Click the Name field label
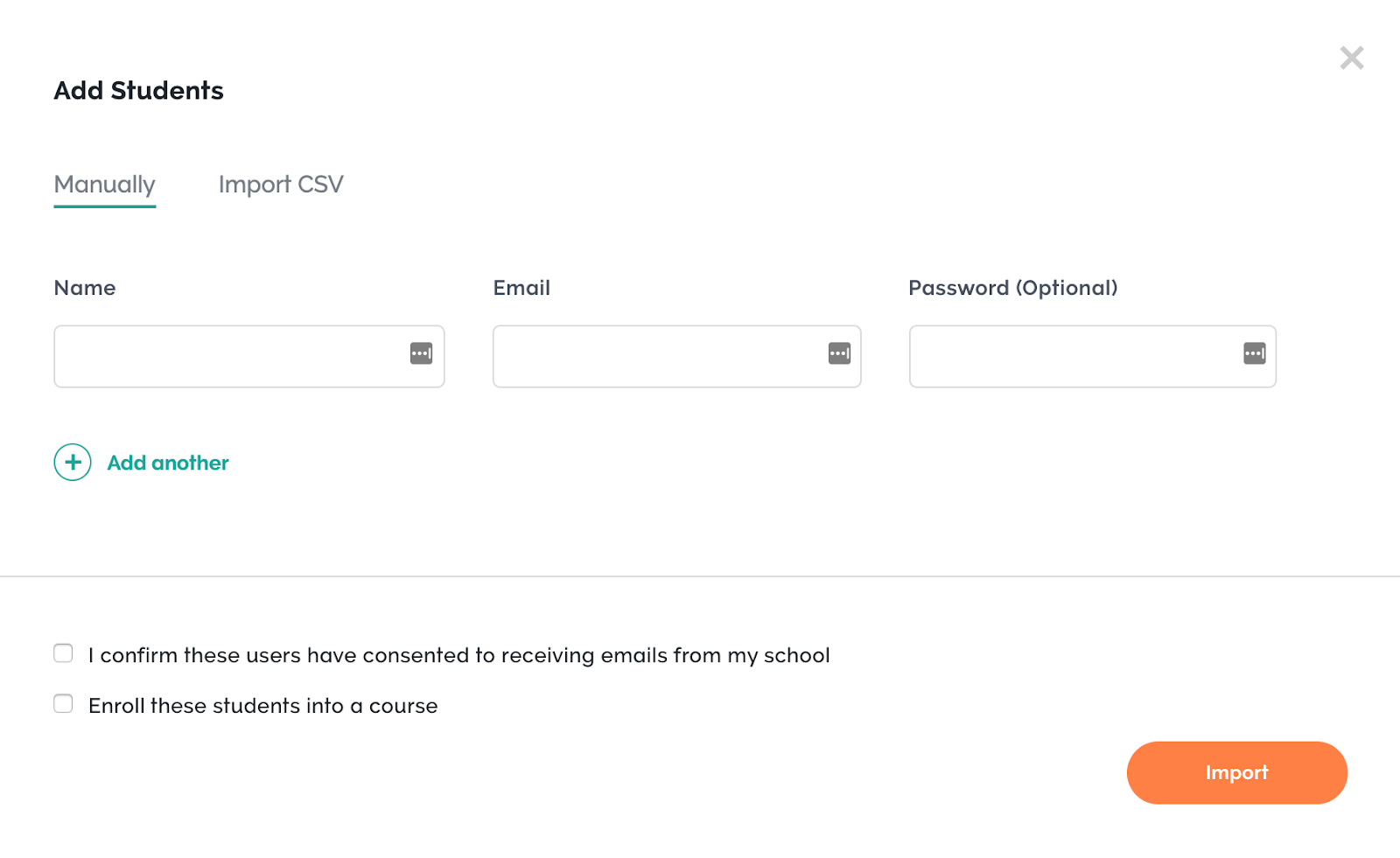Viewport: 1400px width, 858px height. pos(85,288)
